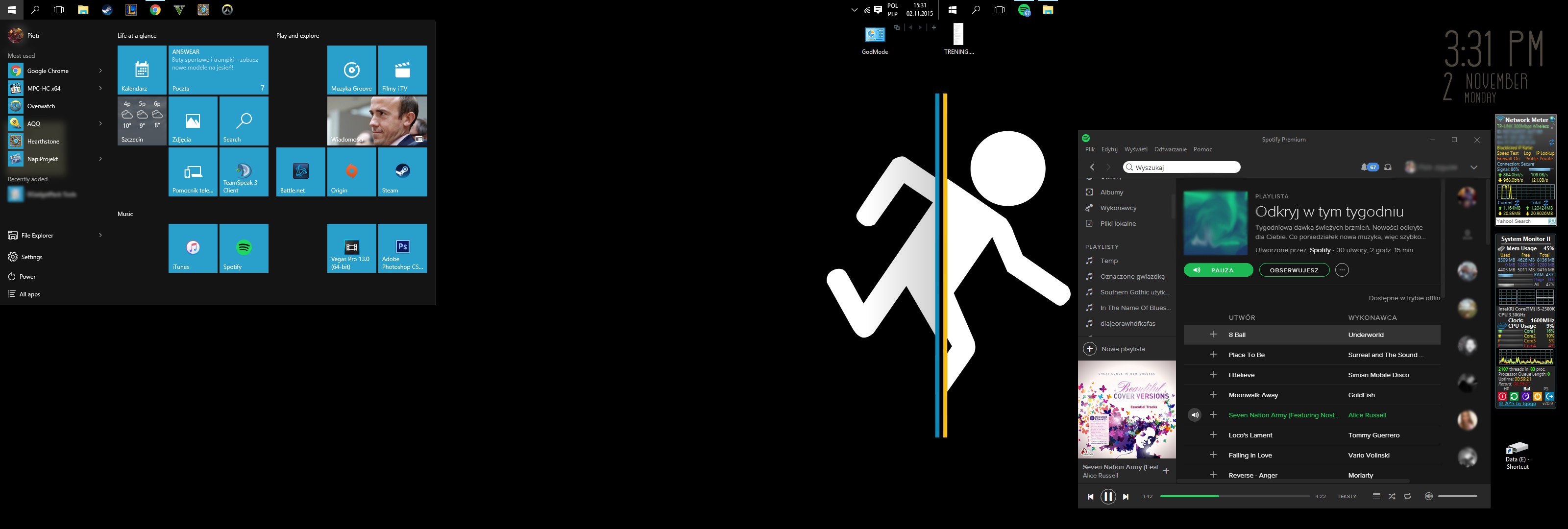Launch the TeamSpeak 3 Client tile
The width and height of the screenshot is (1568, 529).
click(244, 171)
